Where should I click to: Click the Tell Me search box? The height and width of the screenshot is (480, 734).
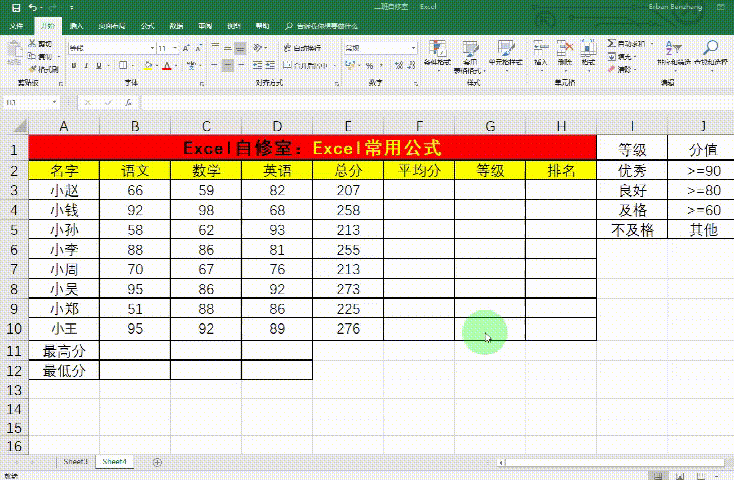(x=322, y=26)
